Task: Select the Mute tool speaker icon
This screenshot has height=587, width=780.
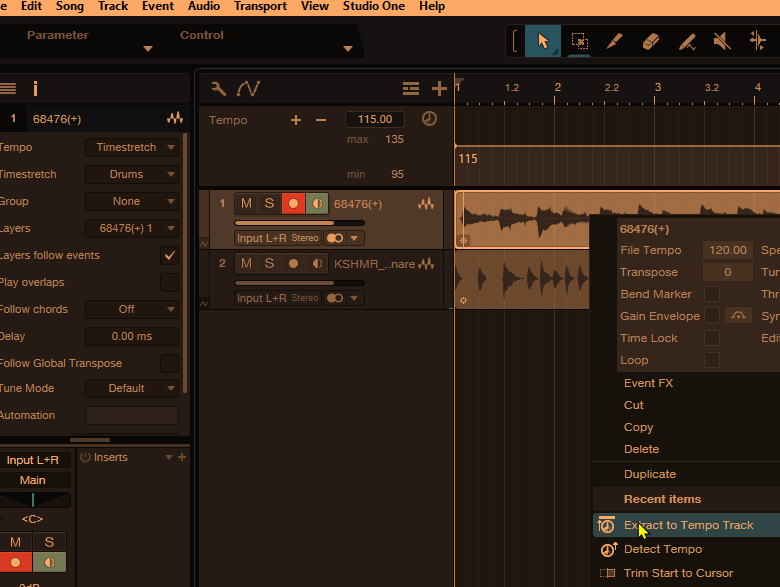Action: click(x=722, y=41)
